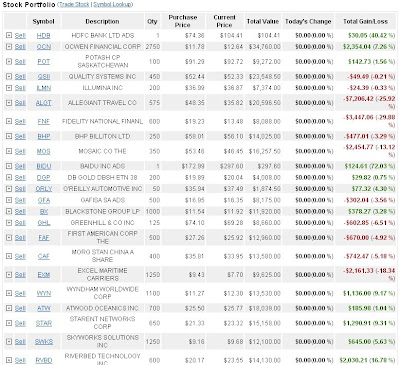Expand the HDB row details
Viewport: 400px width, 365px height.
9,35
